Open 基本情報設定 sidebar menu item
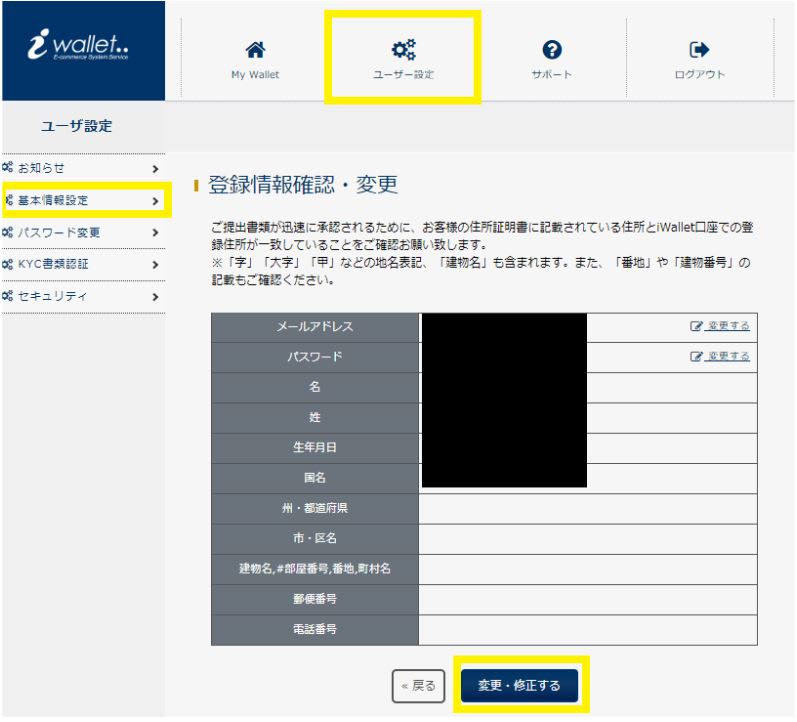Image resolution: width=797 pixels, height=722 pixels. (x=84, y=200)
